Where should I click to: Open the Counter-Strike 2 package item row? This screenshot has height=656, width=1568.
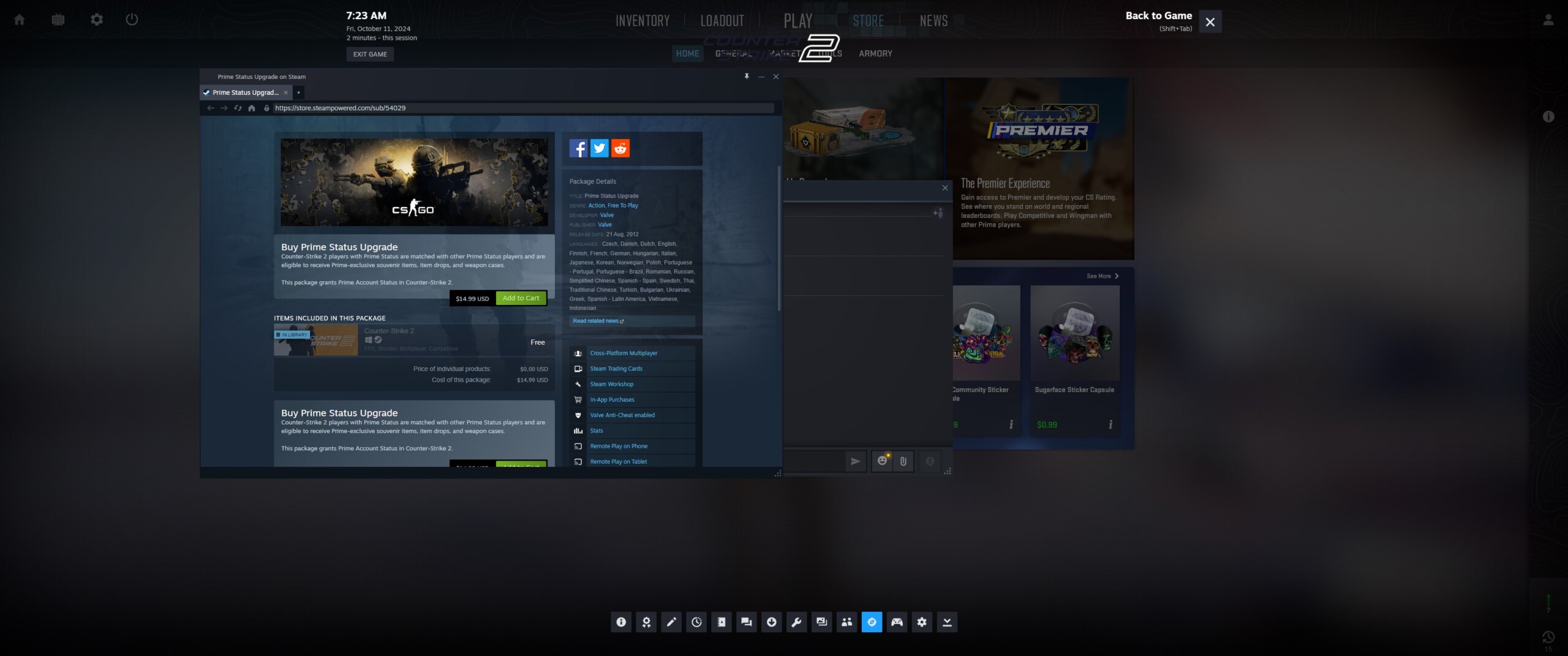point(414,340)
